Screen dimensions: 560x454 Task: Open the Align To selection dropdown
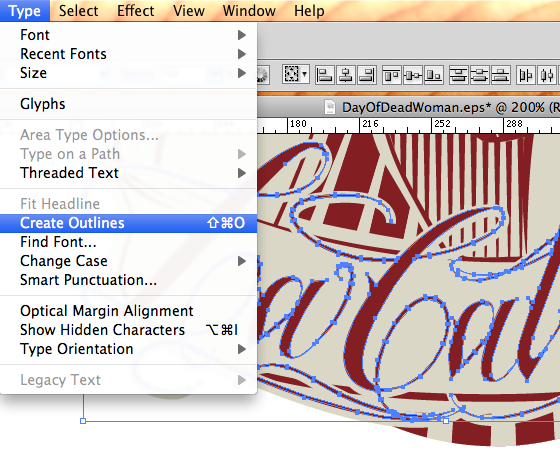(295, 74)
